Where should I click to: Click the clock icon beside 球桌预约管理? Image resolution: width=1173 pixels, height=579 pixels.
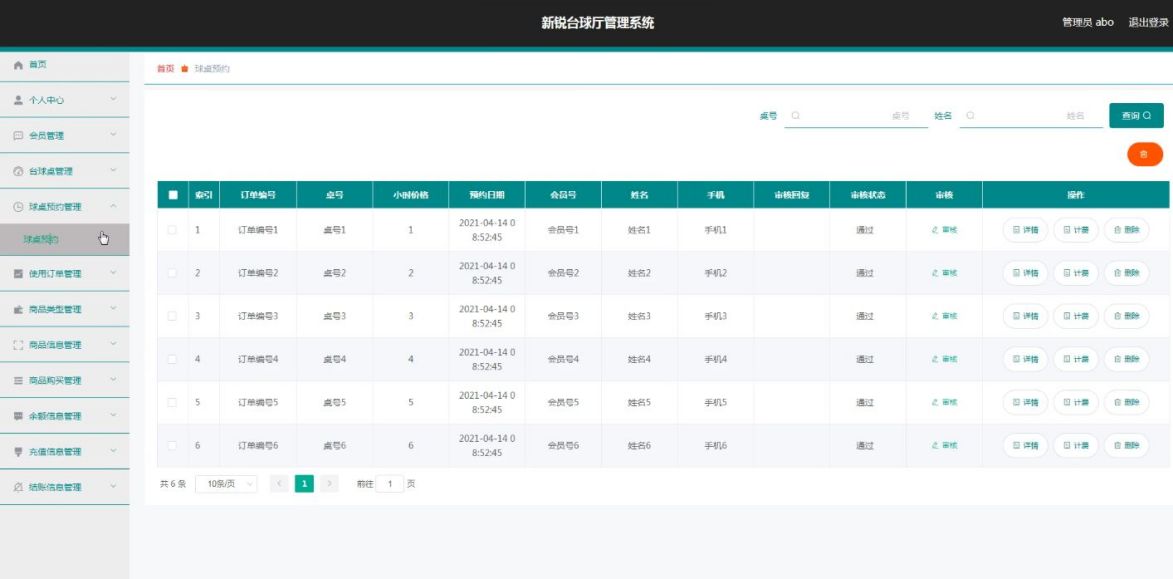[x=19, y=206]
